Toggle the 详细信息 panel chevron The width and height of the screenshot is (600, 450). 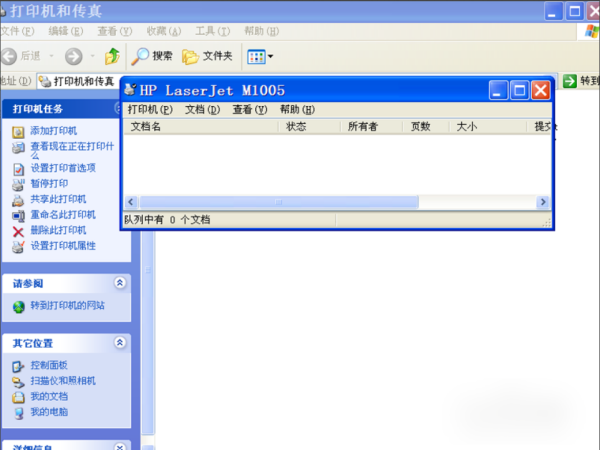pos(119,447)
